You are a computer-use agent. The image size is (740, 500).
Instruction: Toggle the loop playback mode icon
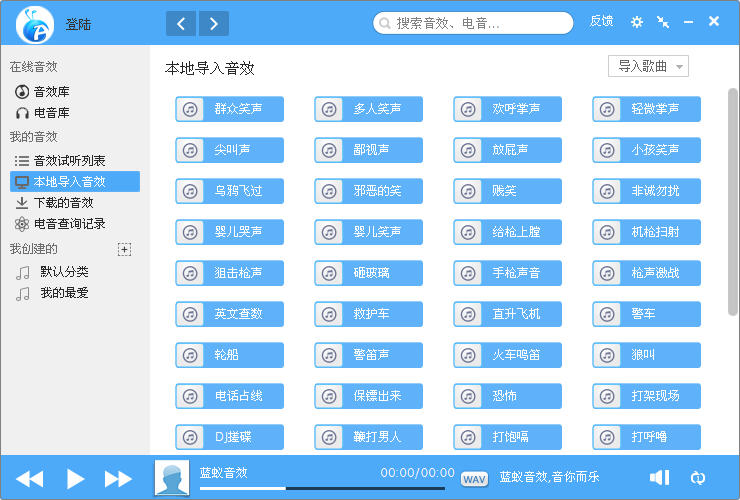point(698,478)
